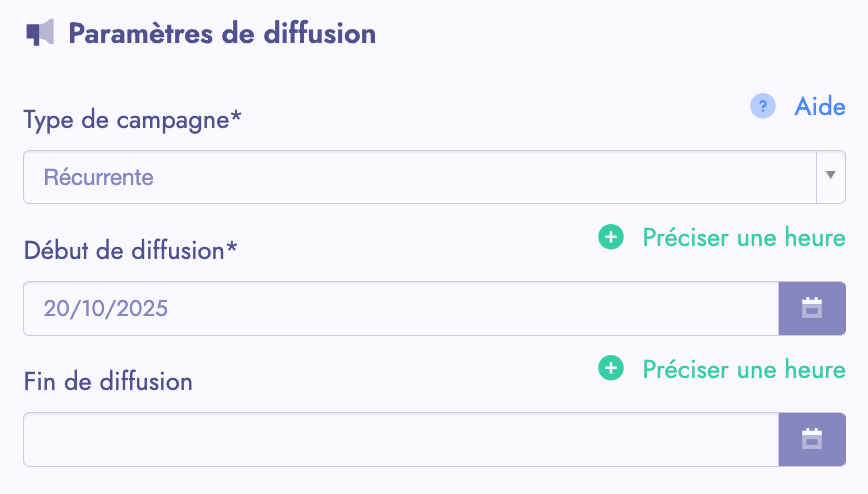Viewport: 868px width, 494px height.
Task: Open the Aide help link
Action: [820, 106]
